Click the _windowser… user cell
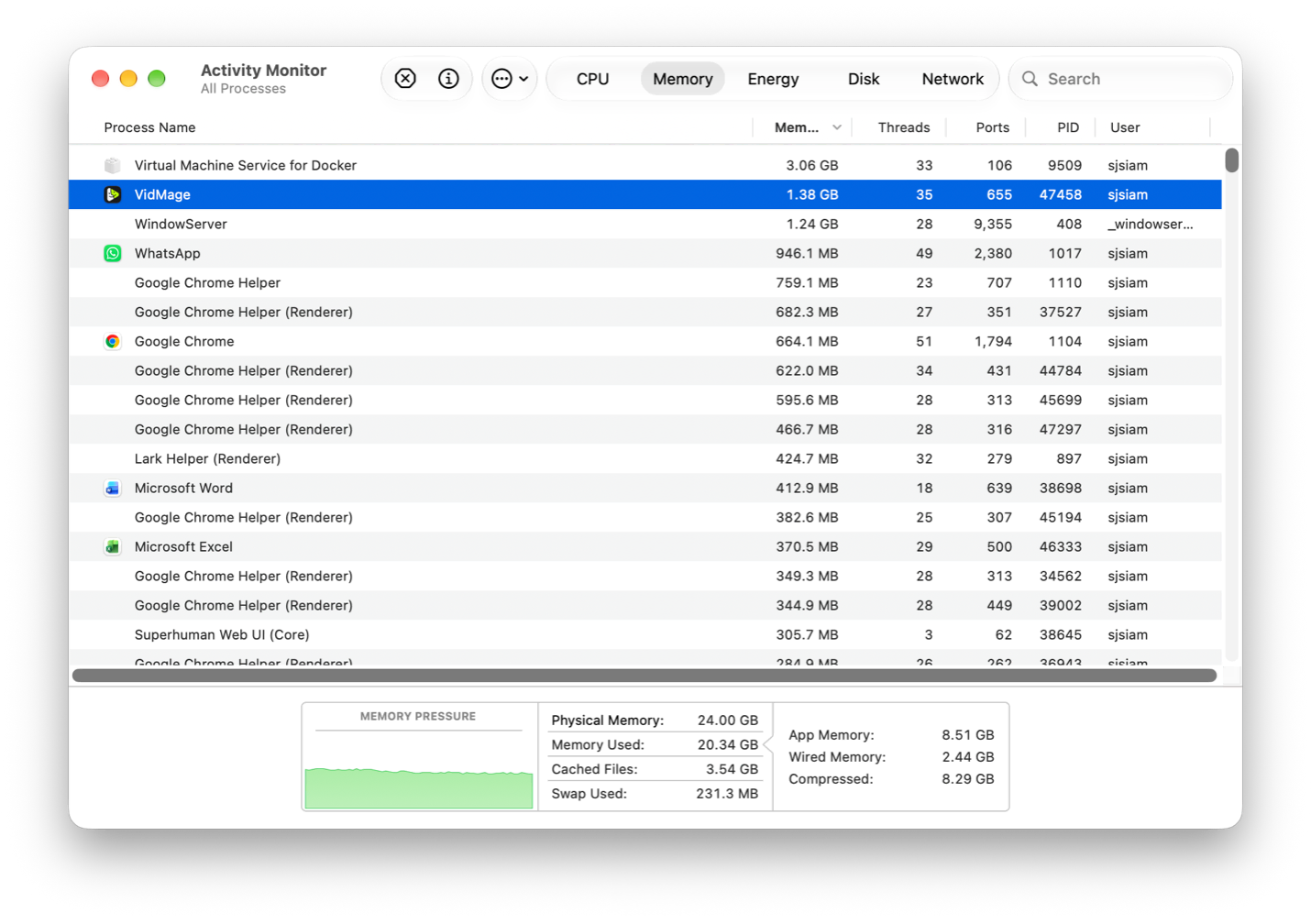Viewport: 1311px width, 924px height. click(x=1151, y=224)
